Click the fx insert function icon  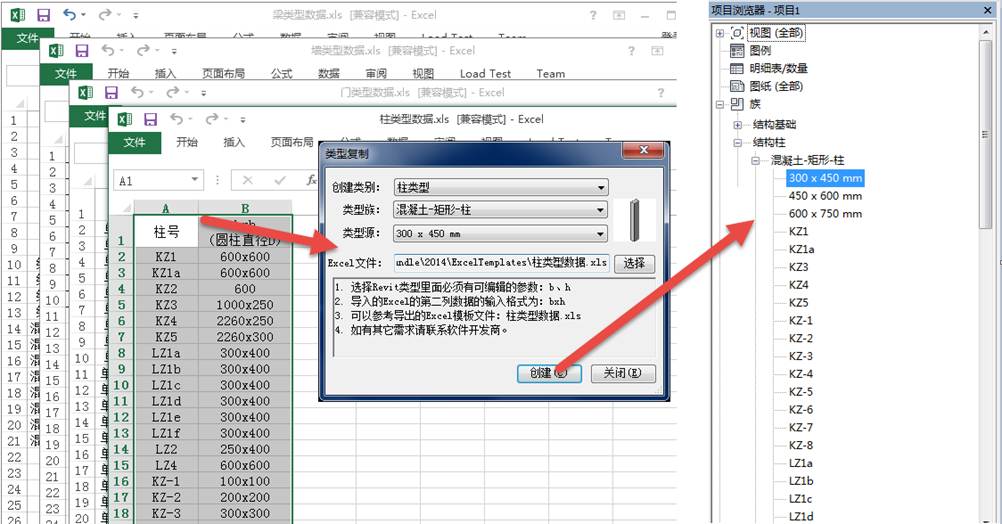[x=311, y=181]
